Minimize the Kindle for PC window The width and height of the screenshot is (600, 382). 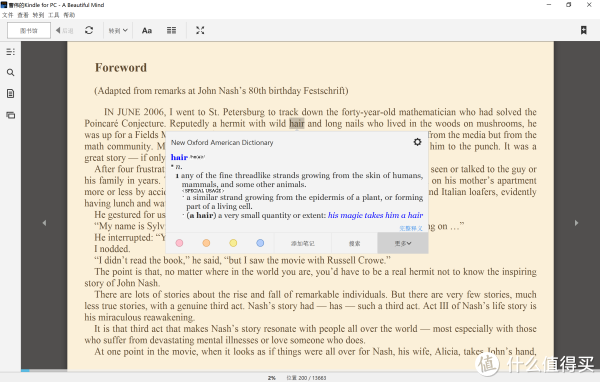pos(549,5)
